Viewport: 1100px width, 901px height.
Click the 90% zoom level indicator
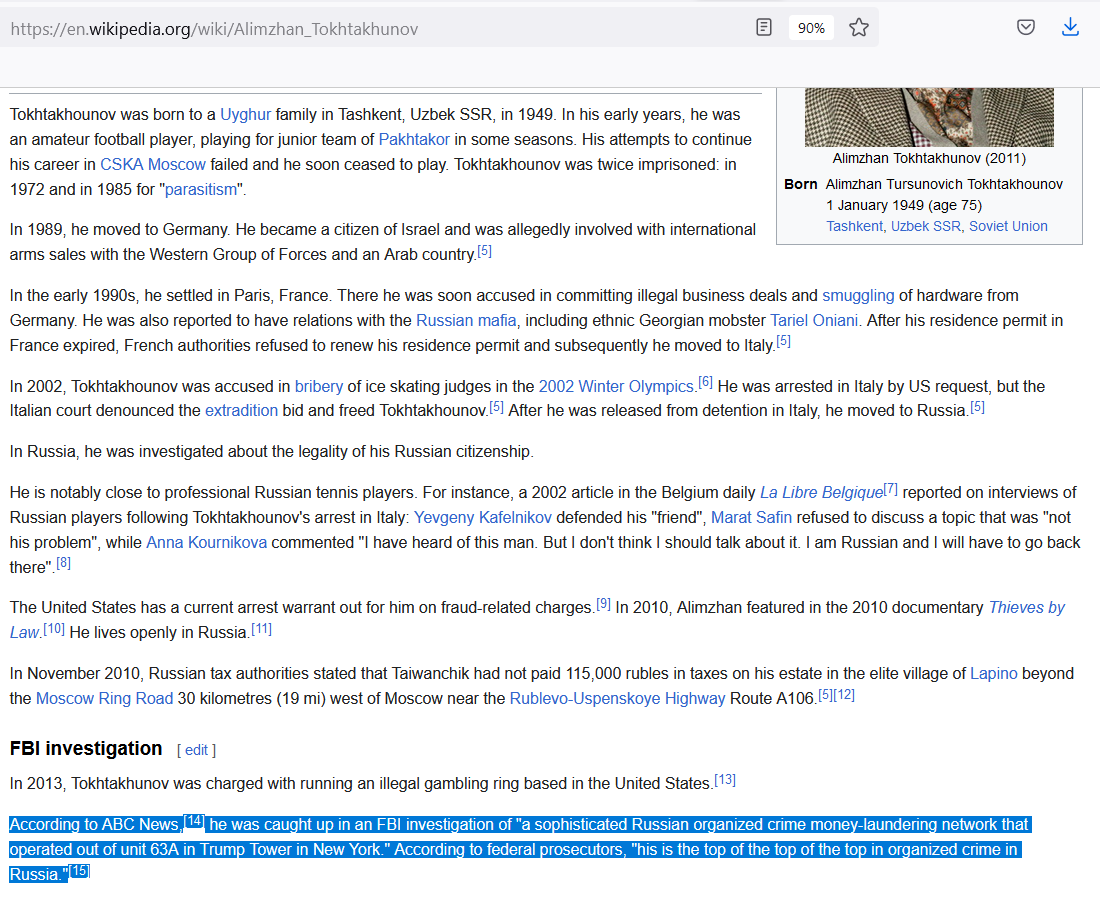coord(811,28)
